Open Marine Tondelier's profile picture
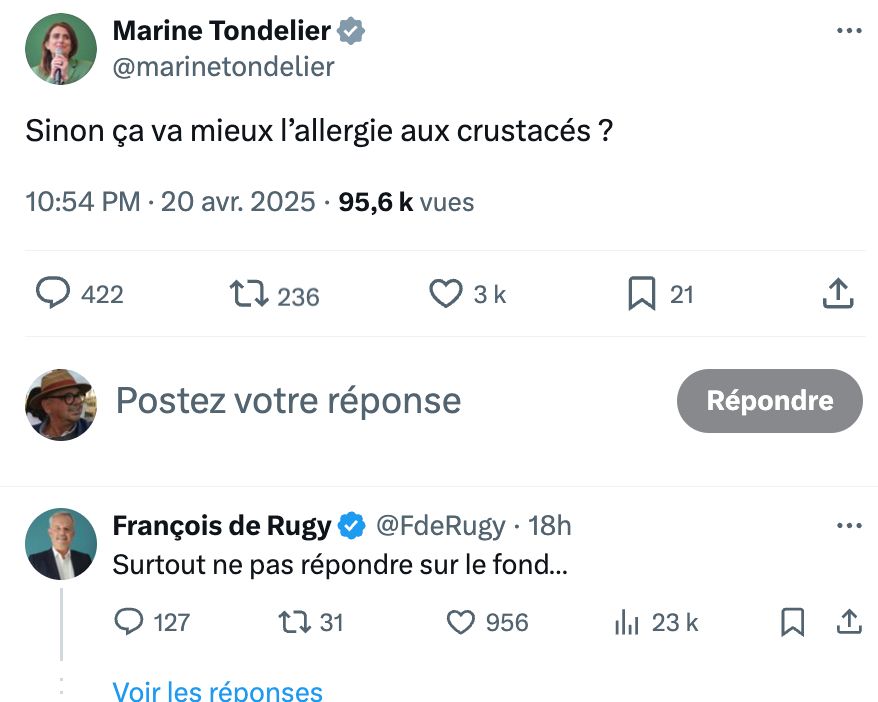This screenshot has height=702, width=878. click(60, 49)
